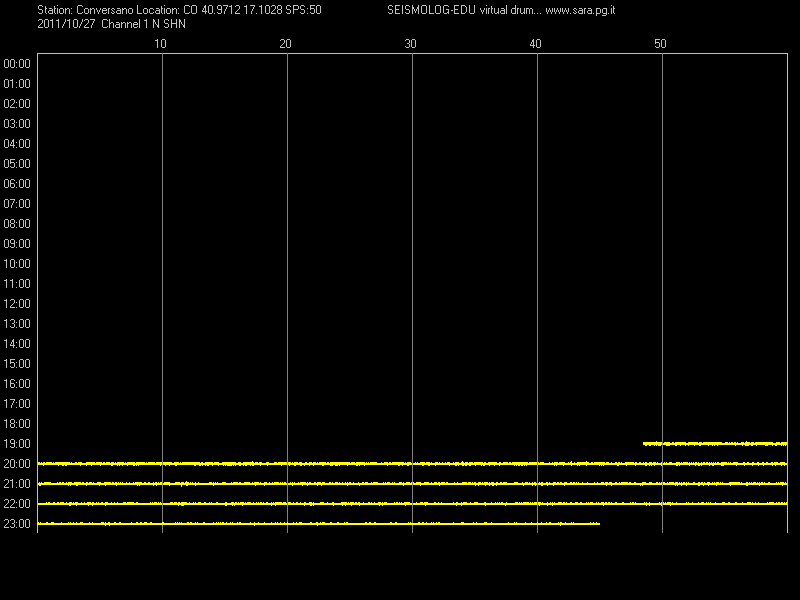
Task: Click the Station: Conversano header text
Action: tap(85, 10)
